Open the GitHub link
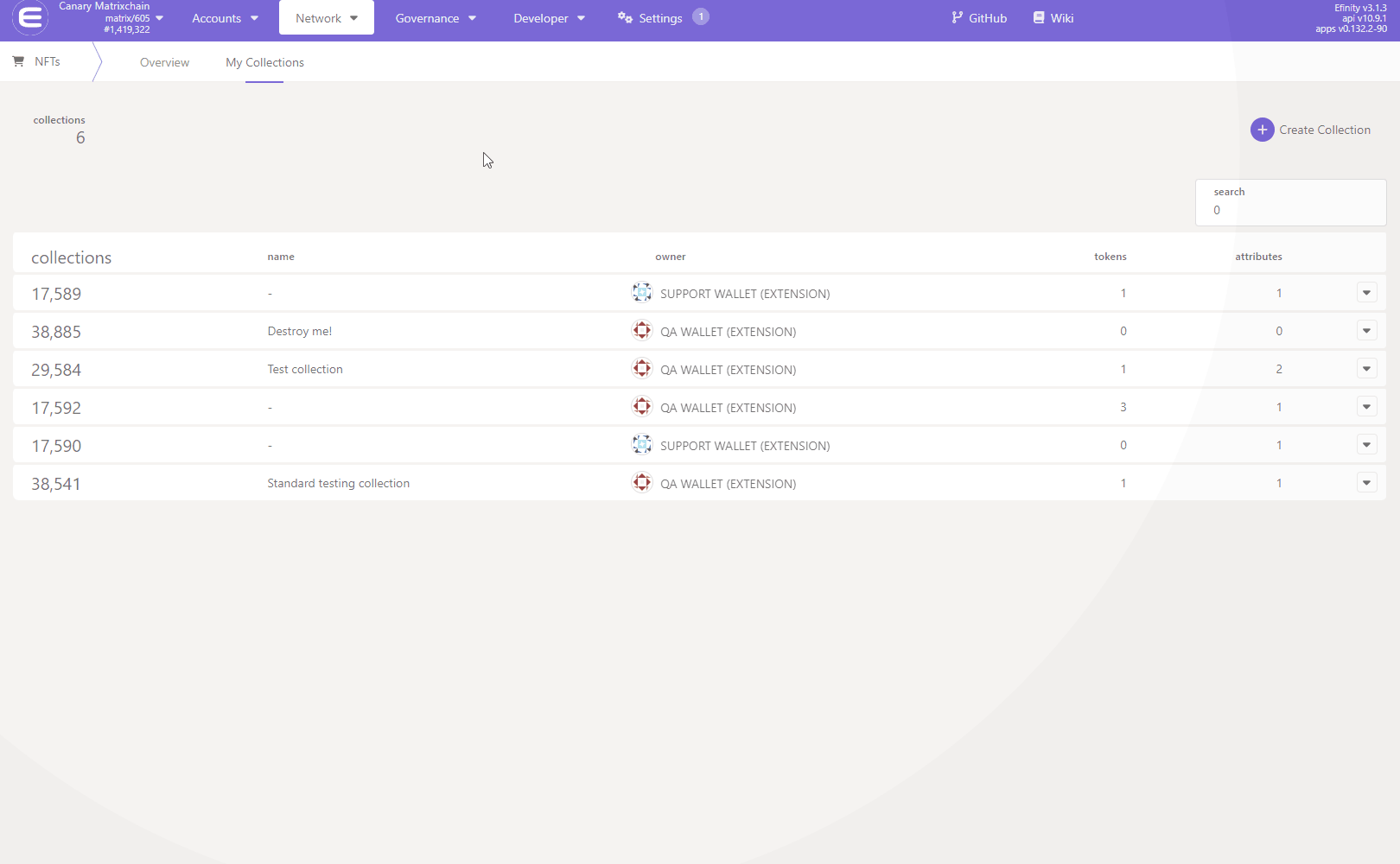This screenshot has width=1400, height=864. (979, 18)
